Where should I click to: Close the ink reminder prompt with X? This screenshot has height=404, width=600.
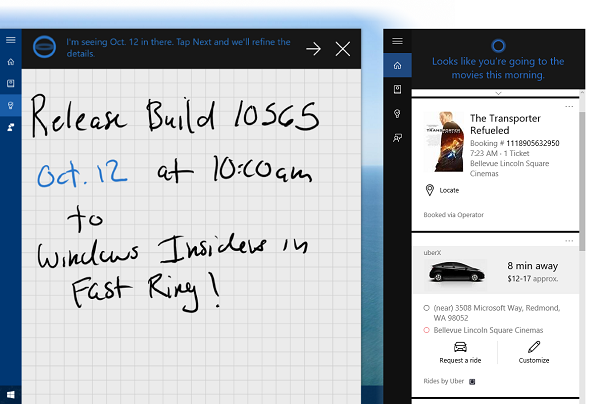click(342, 49)
